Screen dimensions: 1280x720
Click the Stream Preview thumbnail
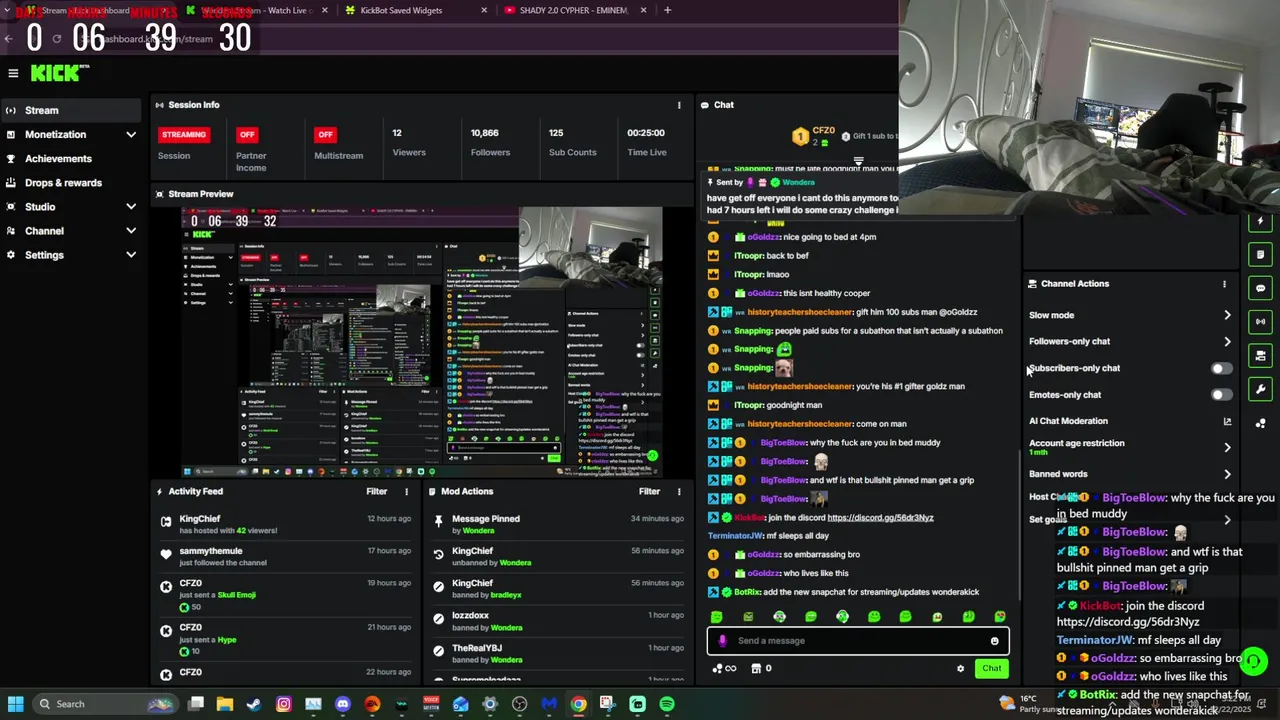(421, 342)
